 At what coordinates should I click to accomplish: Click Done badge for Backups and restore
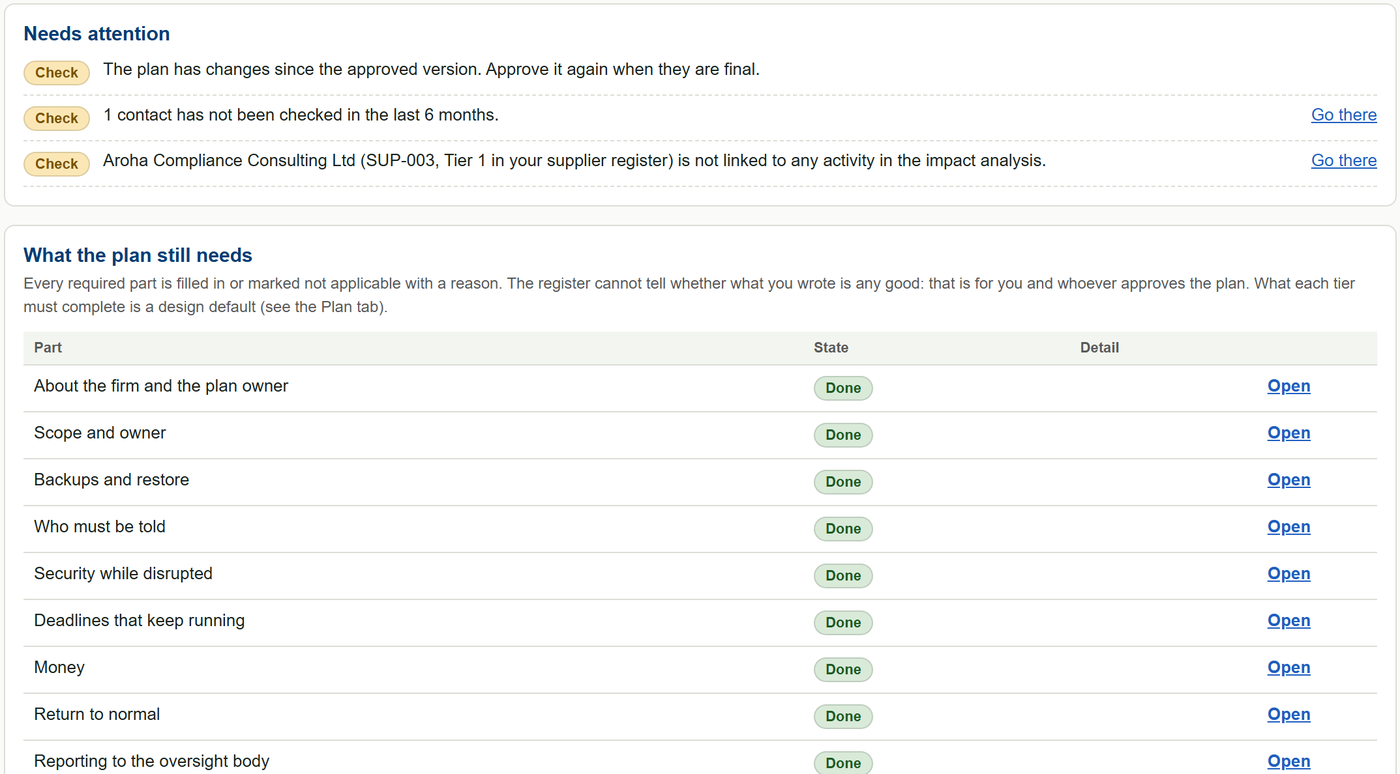843,482
